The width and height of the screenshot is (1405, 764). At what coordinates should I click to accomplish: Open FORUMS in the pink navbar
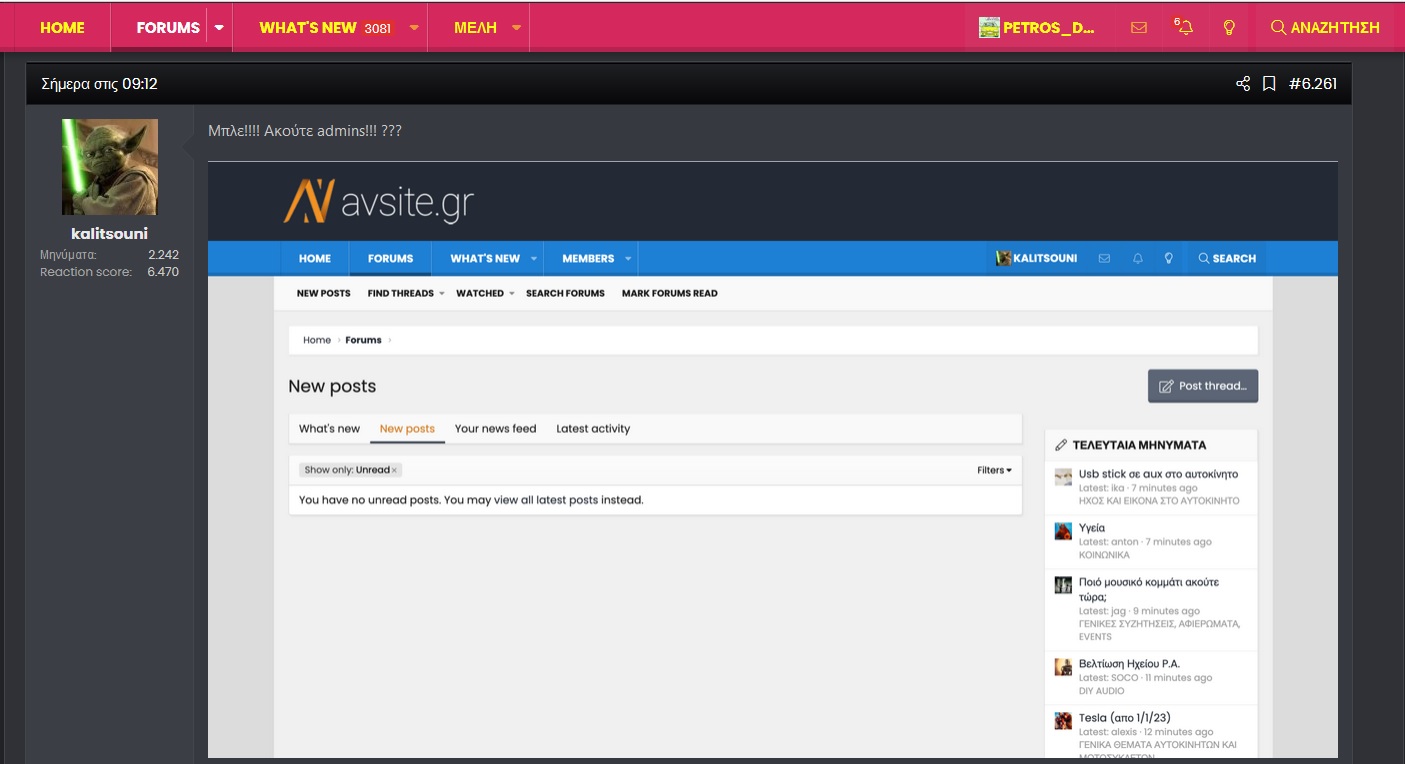point(168,28)
